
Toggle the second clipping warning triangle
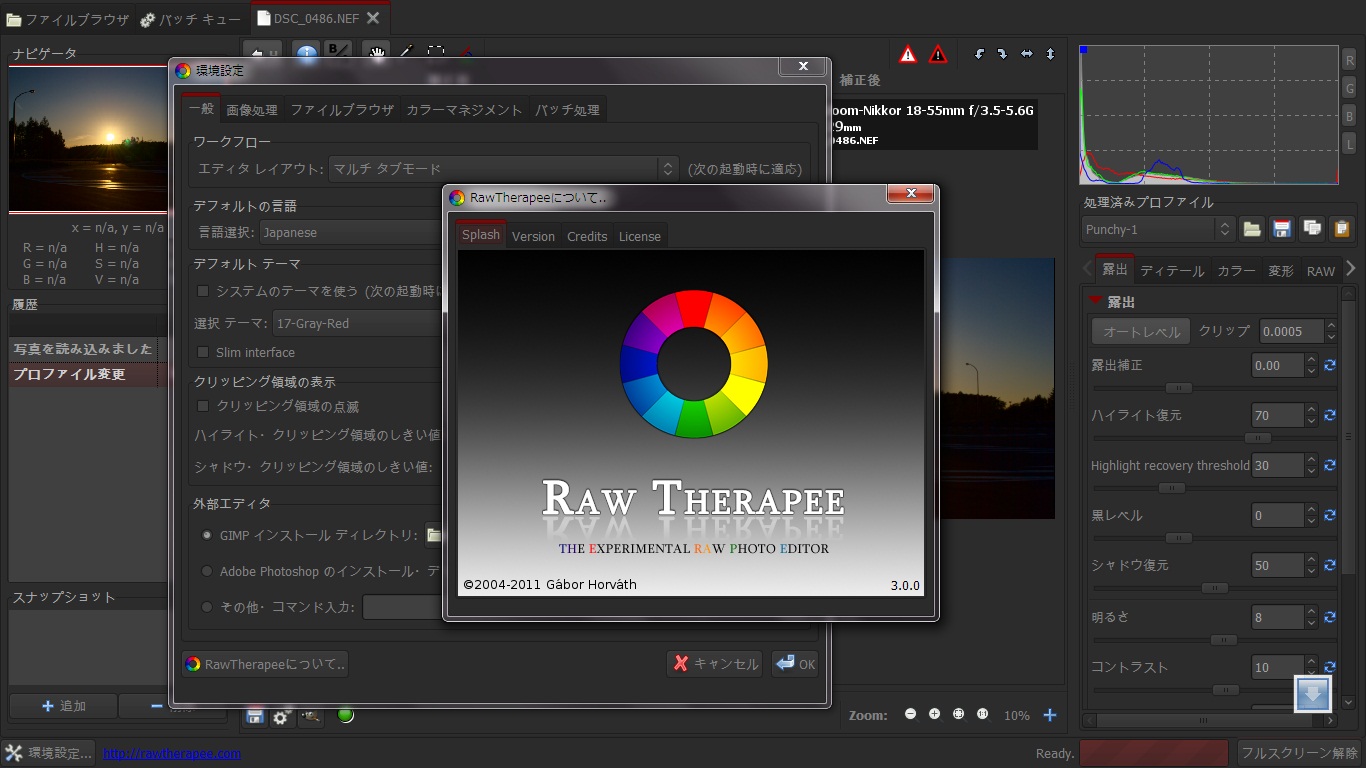[x=938, y=54]
